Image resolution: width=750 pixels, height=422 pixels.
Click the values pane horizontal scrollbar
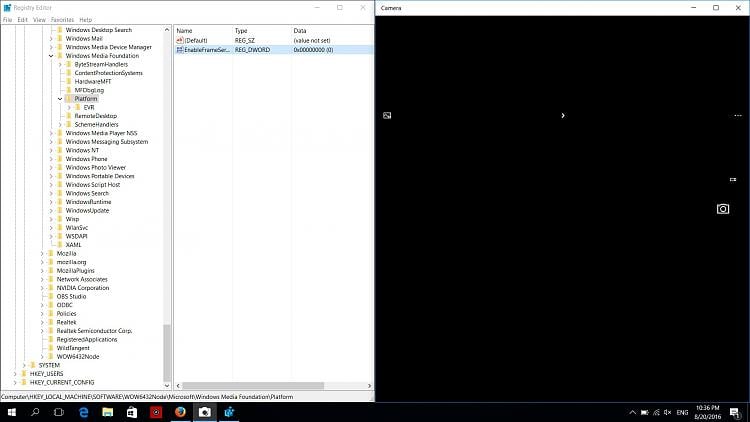point(253,386)
